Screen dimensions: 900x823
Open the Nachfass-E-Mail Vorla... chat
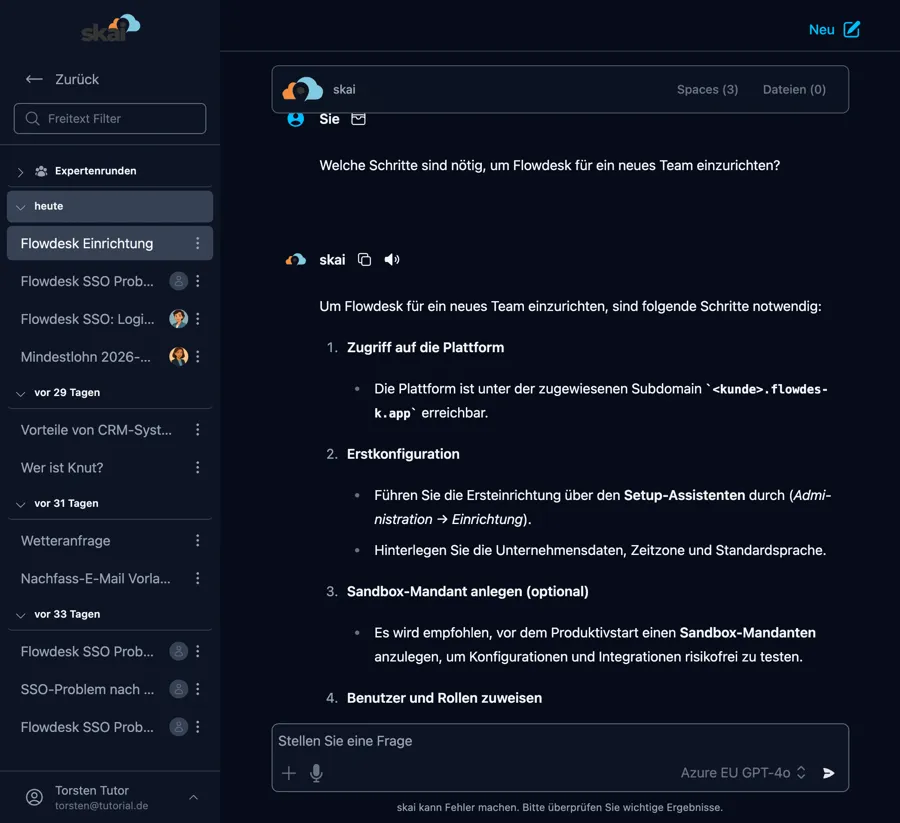95,579
